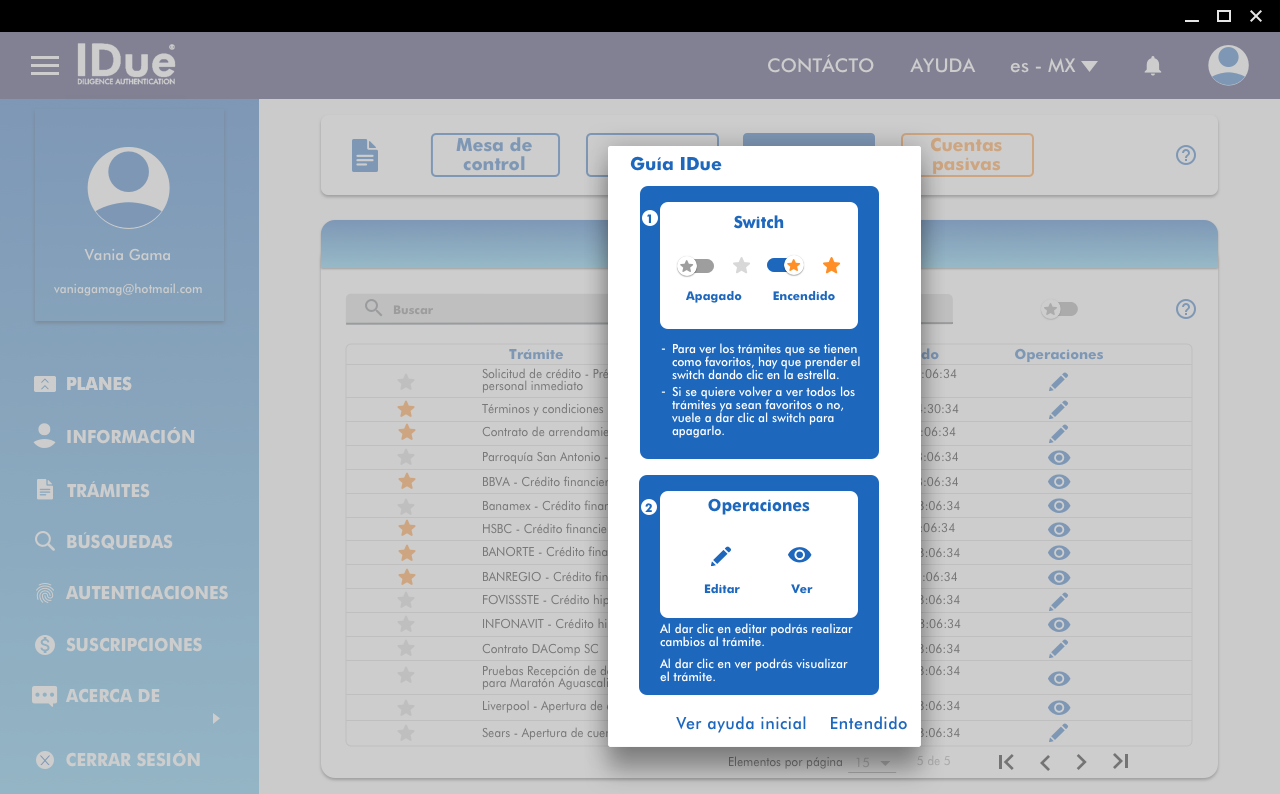Mark Banamex row as favorite star
Screen dimensions: 1280x794
pos(406,506)
